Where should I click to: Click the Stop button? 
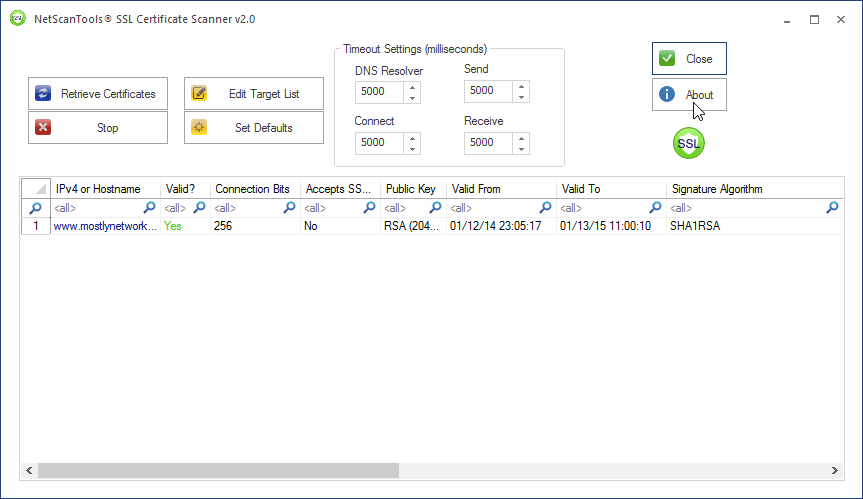(98, 128)
